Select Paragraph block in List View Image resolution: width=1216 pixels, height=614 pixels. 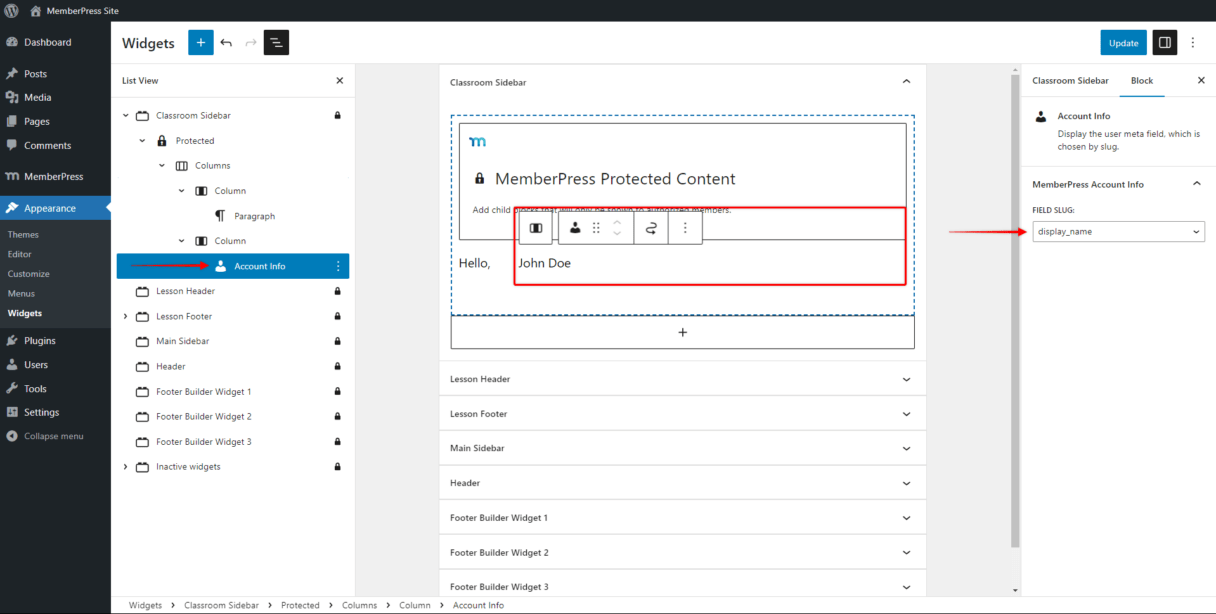[254, 216]
